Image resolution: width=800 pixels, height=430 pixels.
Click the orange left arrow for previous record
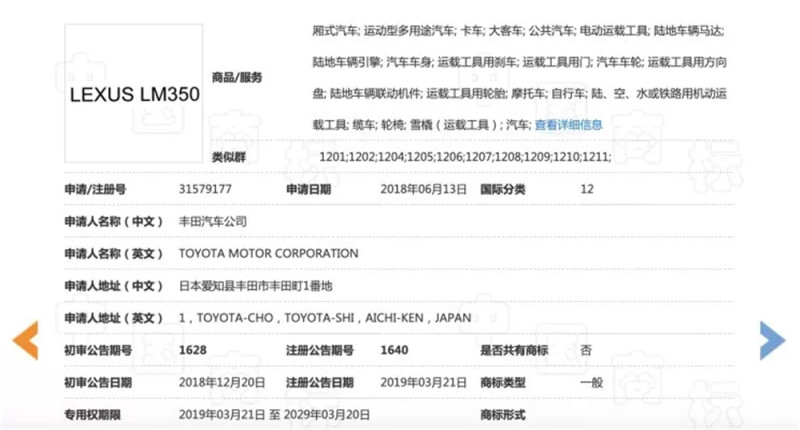click(24, 340)
